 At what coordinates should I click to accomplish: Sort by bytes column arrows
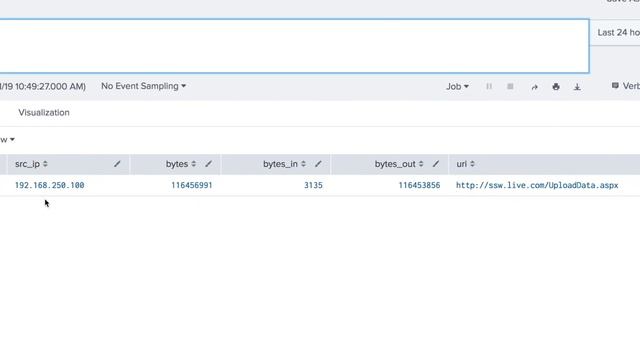[193, 164]
